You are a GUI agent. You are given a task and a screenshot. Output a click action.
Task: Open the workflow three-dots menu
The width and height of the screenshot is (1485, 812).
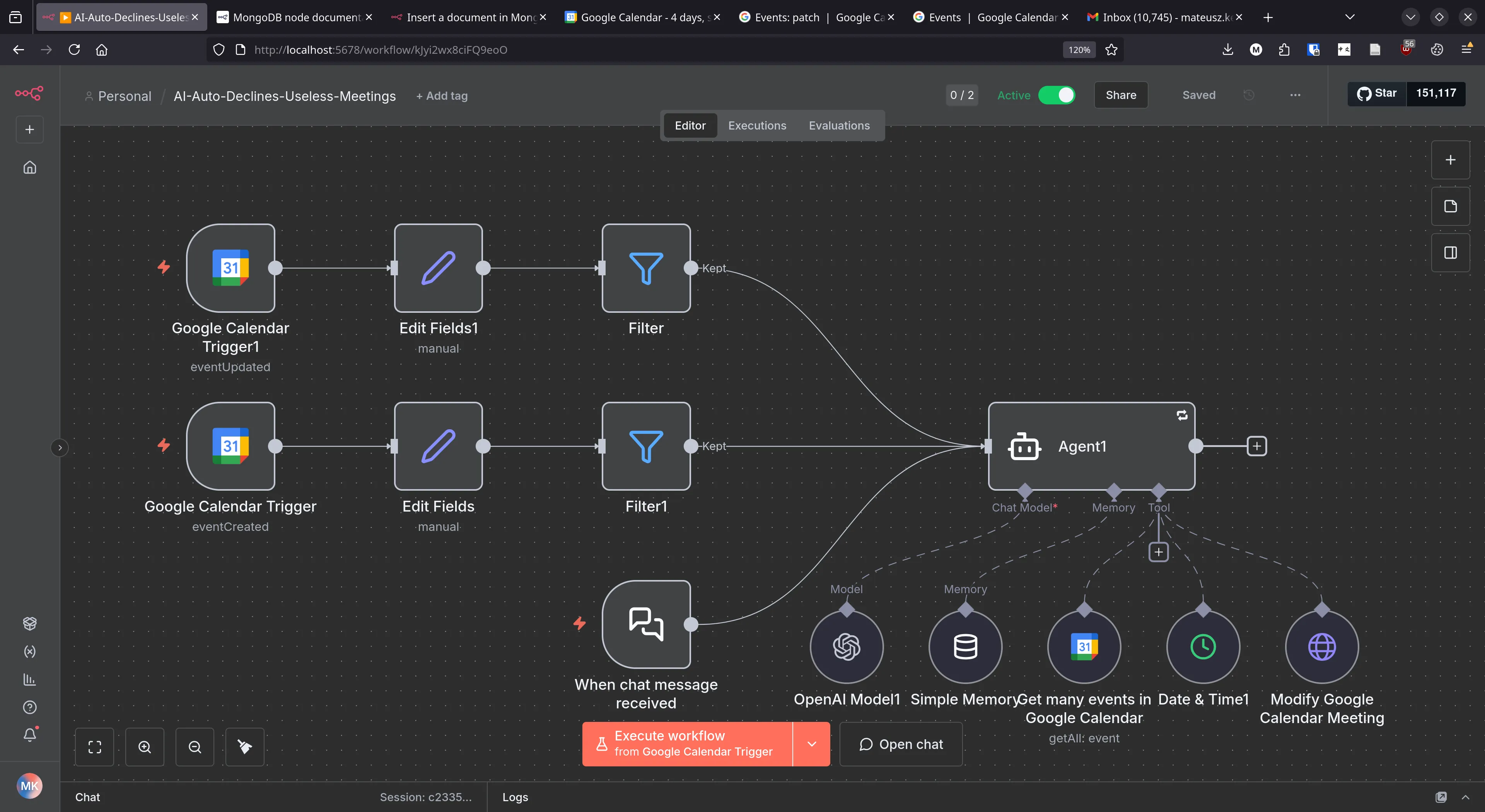[1295, 95]
